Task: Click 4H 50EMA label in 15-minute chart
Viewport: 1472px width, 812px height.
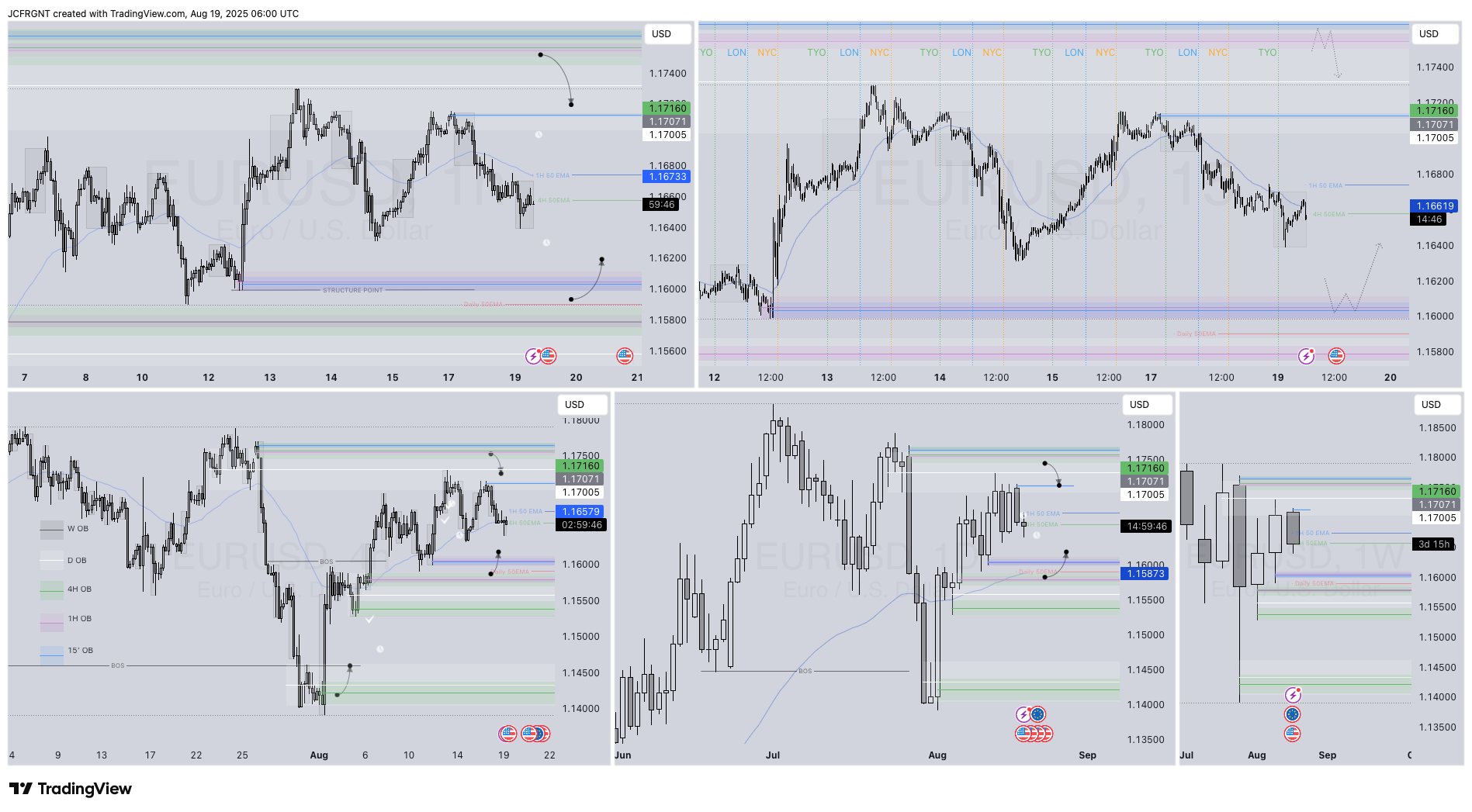Action: coord(1329,215)
